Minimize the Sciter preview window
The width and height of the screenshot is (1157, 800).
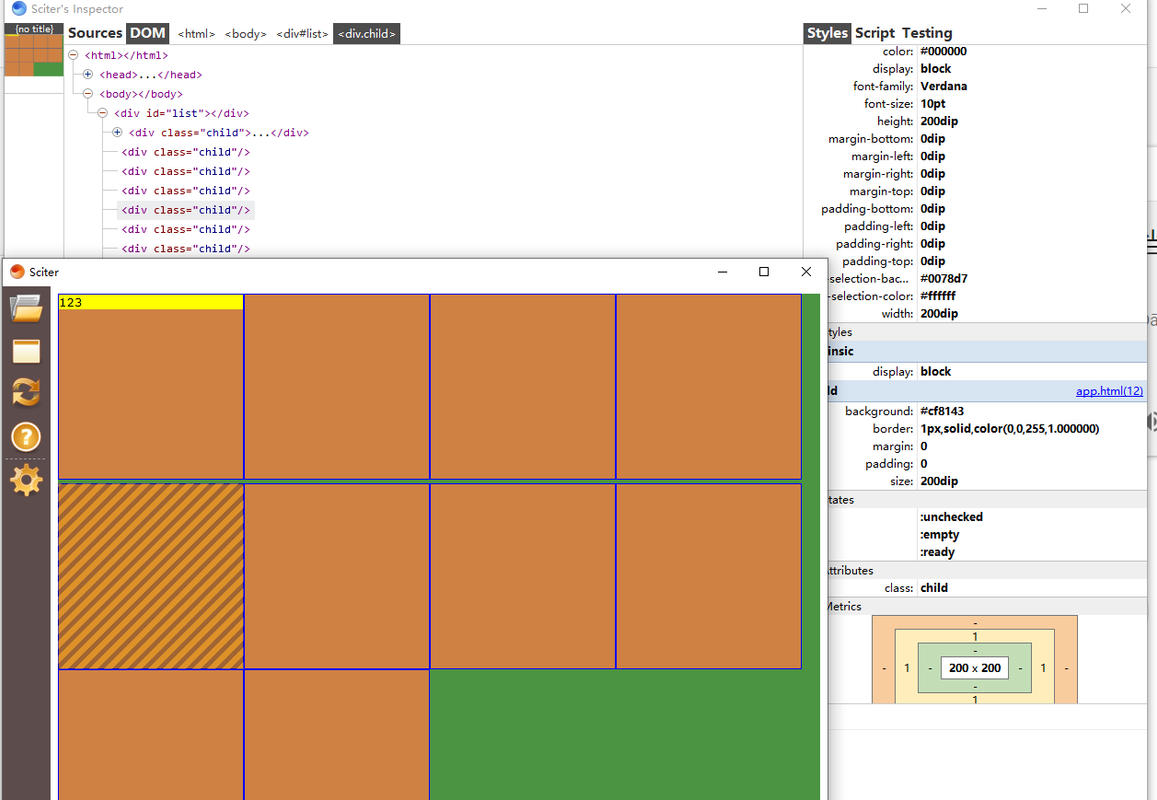[722, 272]
